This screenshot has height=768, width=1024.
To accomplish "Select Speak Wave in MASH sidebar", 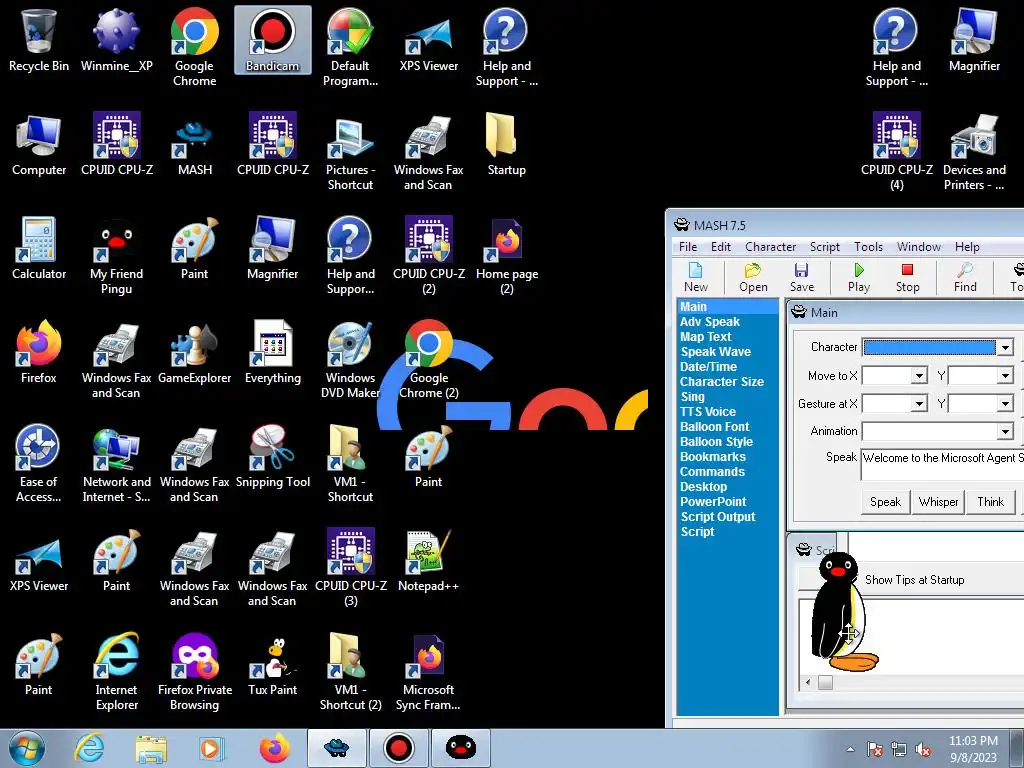I will coord(716,351).
